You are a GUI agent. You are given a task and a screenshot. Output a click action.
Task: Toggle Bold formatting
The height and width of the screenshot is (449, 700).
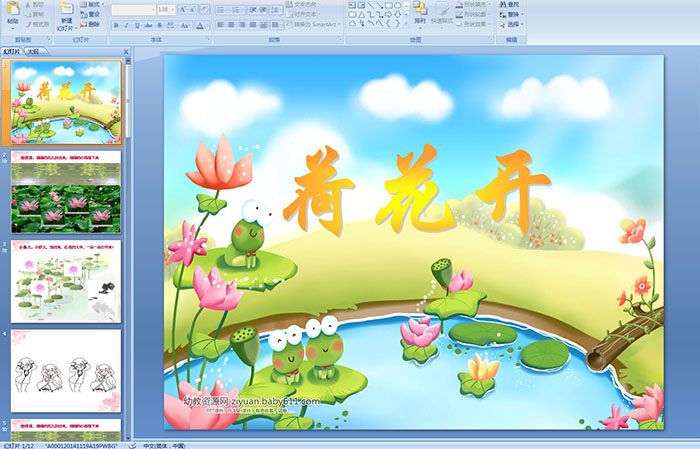116,25
